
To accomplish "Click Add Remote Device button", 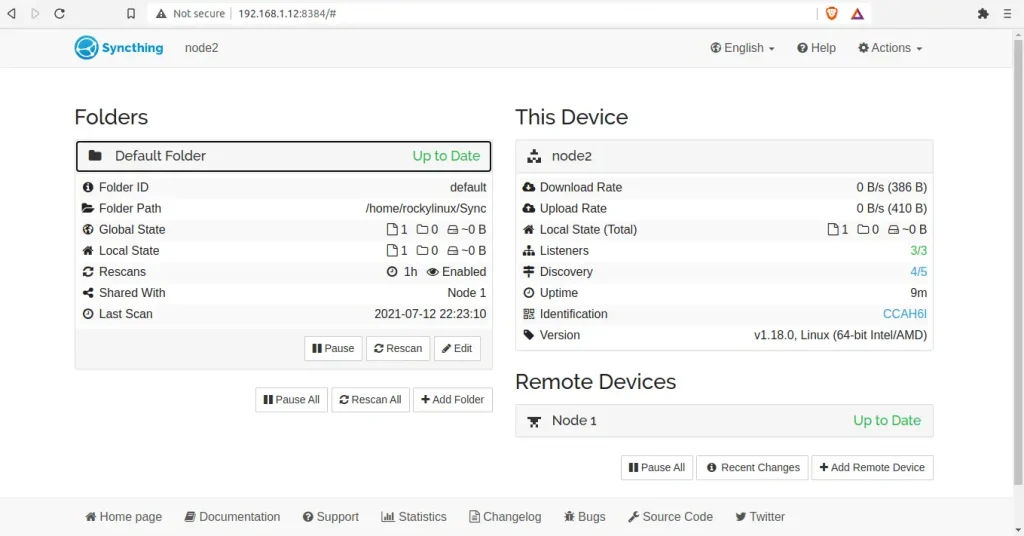I will [872, 467].
